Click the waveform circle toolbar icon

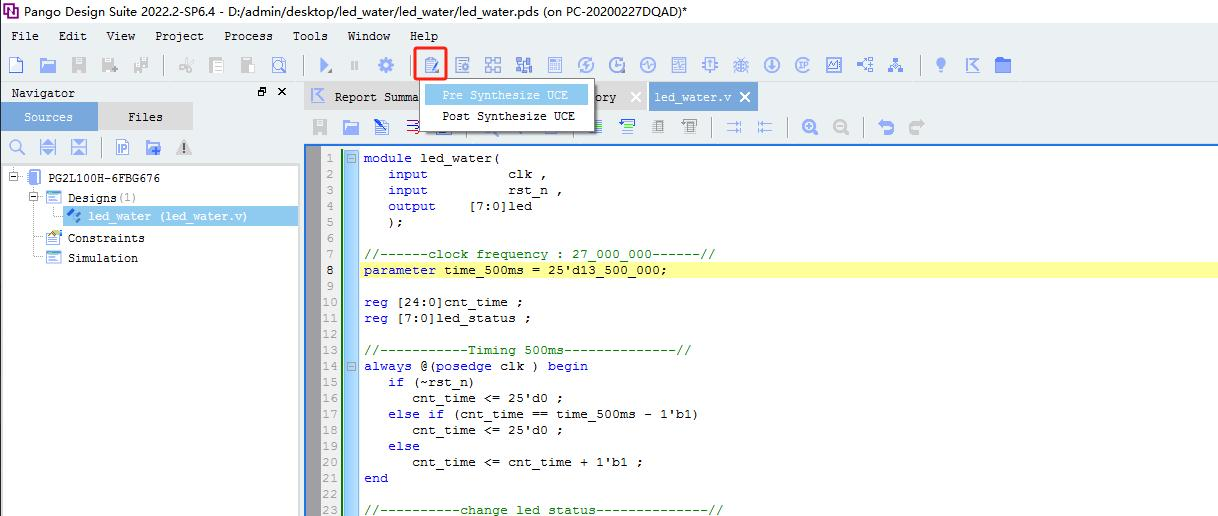click(x=647, y=65)
